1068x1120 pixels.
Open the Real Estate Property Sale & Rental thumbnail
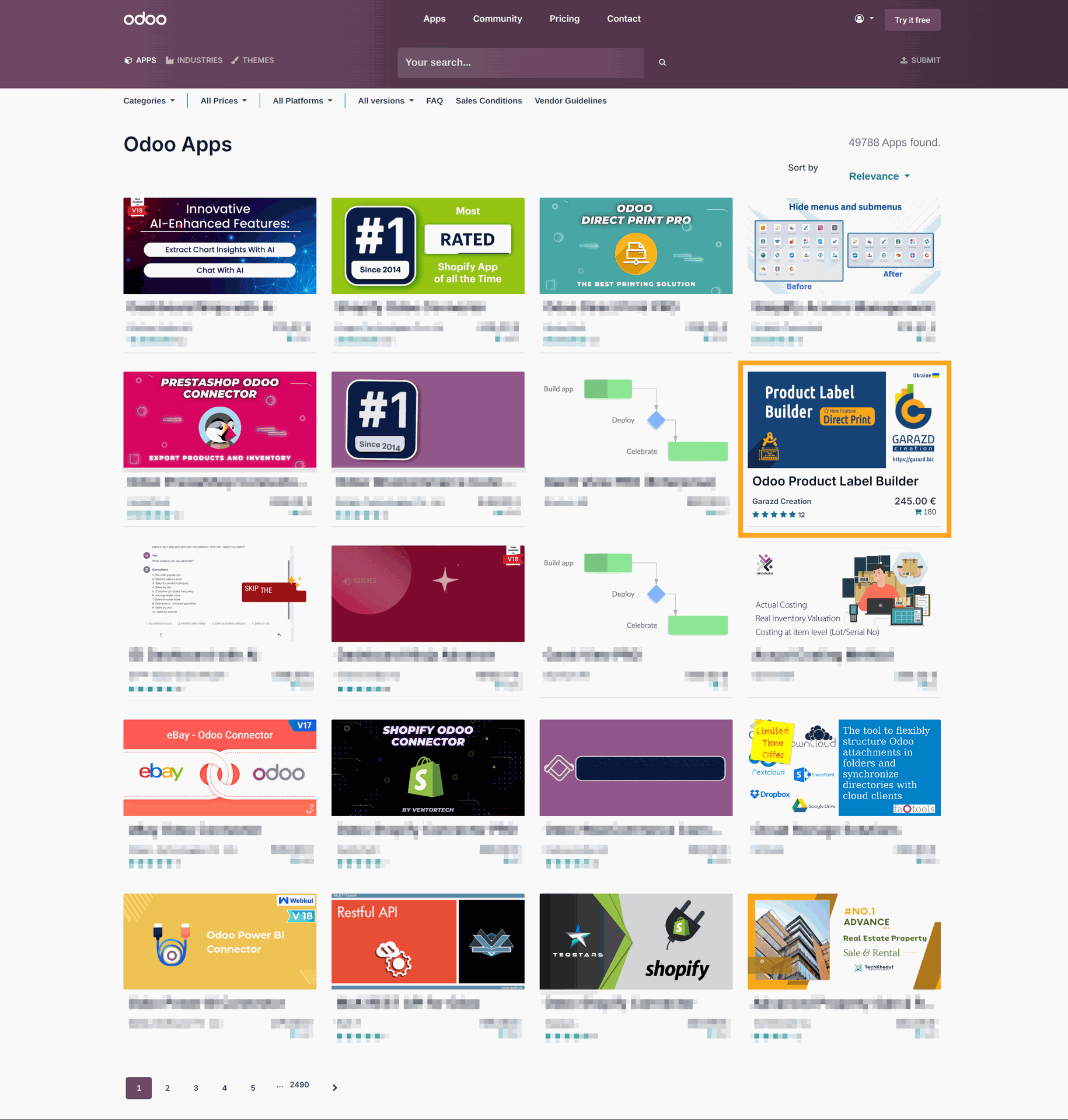pos(844,942)
